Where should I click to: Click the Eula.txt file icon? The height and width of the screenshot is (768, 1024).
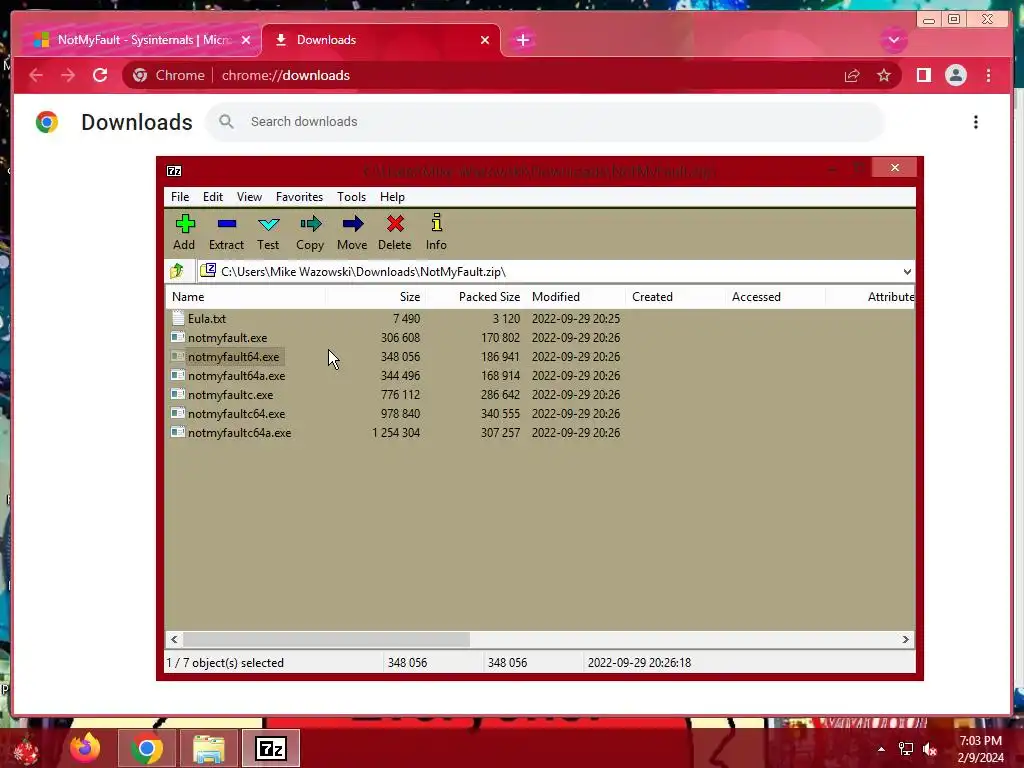pos(178,319)
